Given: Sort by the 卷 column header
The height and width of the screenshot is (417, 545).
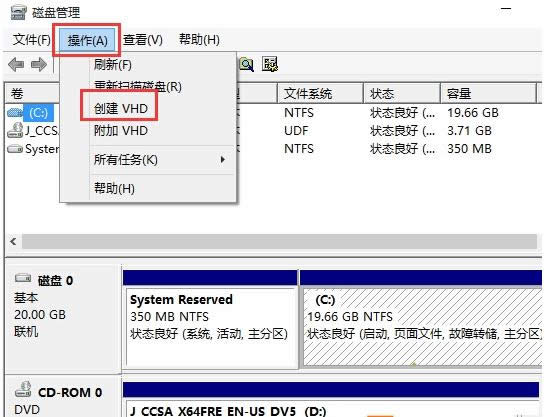Looking at the screenshot, I should [x=32, y=93].
